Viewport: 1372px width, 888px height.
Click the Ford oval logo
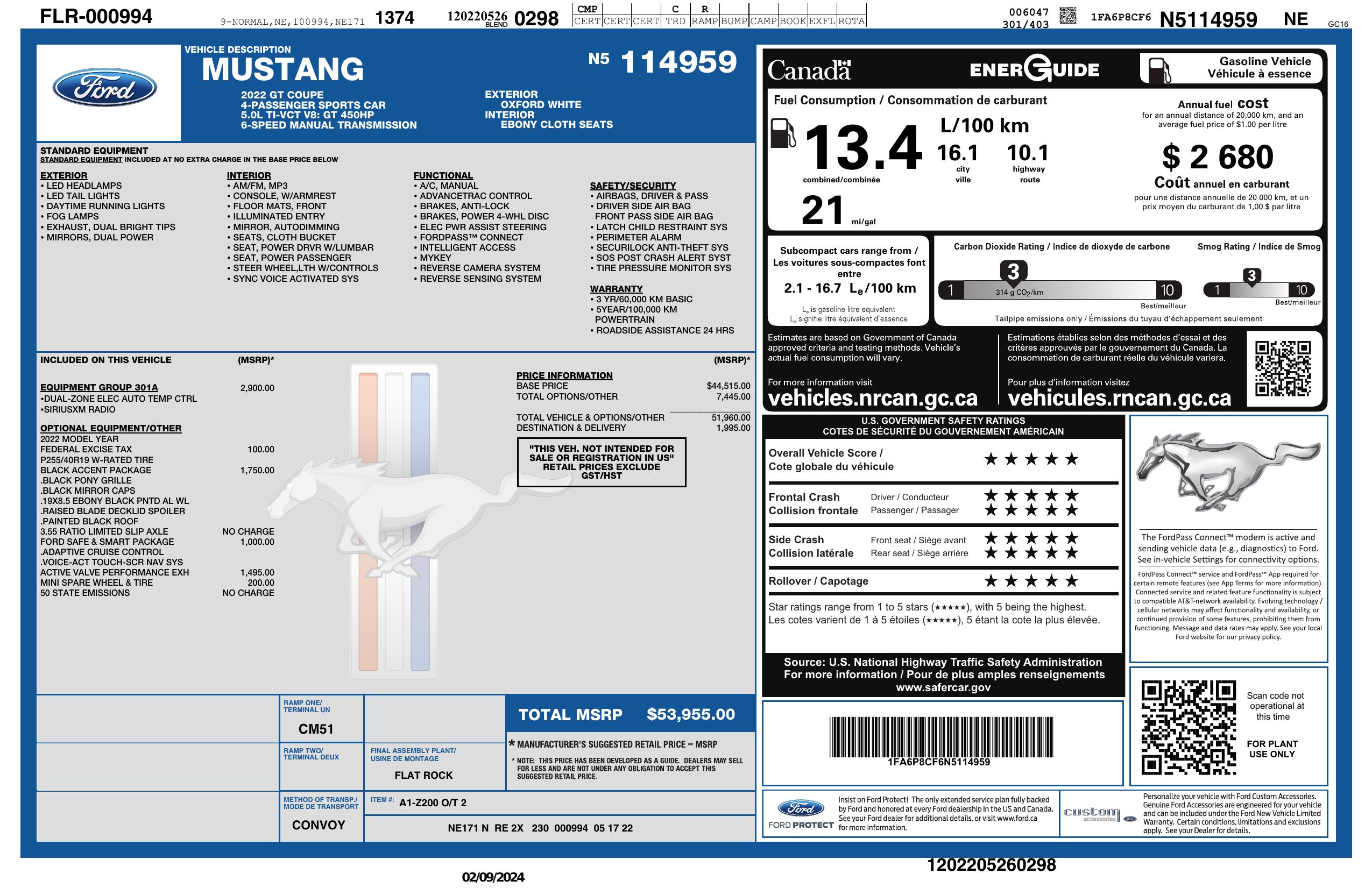[105, 88]
